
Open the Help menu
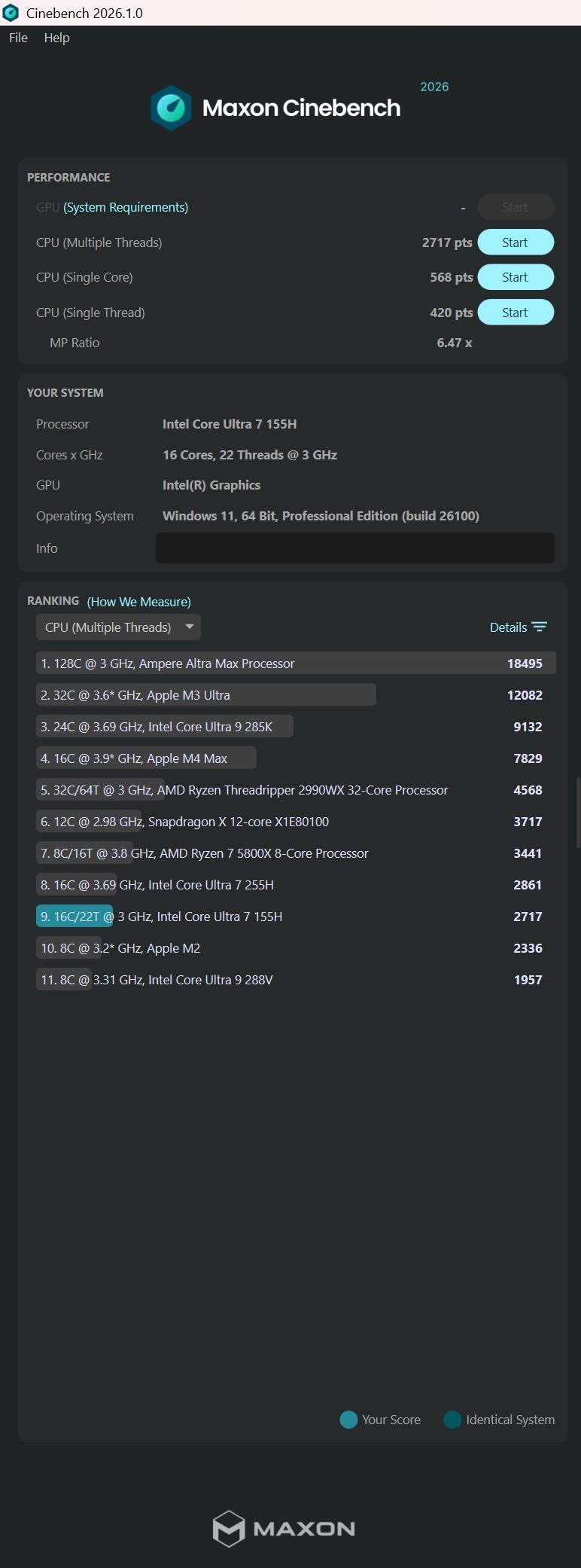pos(56,38)
